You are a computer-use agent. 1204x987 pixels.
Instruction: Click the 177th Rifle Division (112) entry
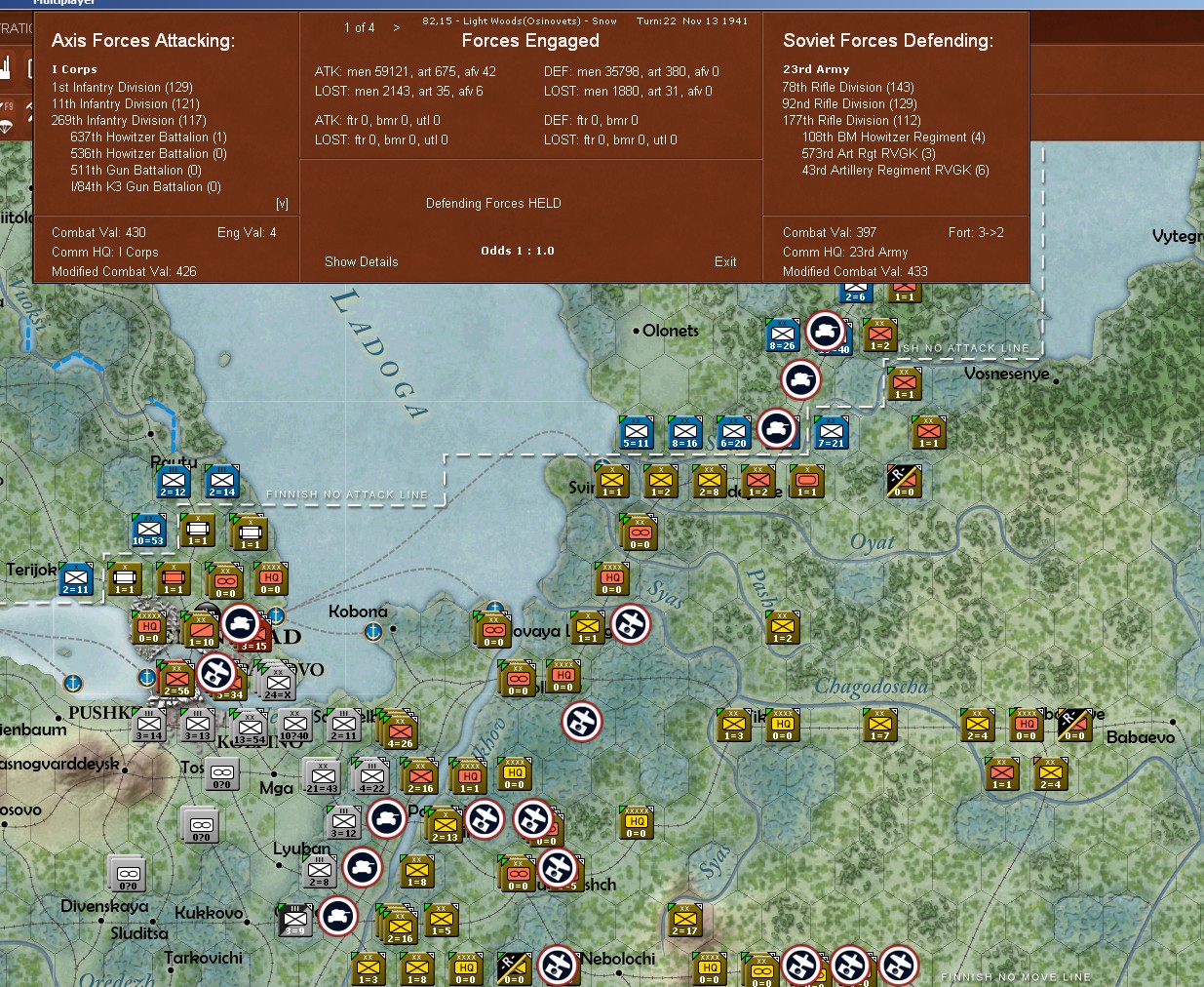[851, 120]
